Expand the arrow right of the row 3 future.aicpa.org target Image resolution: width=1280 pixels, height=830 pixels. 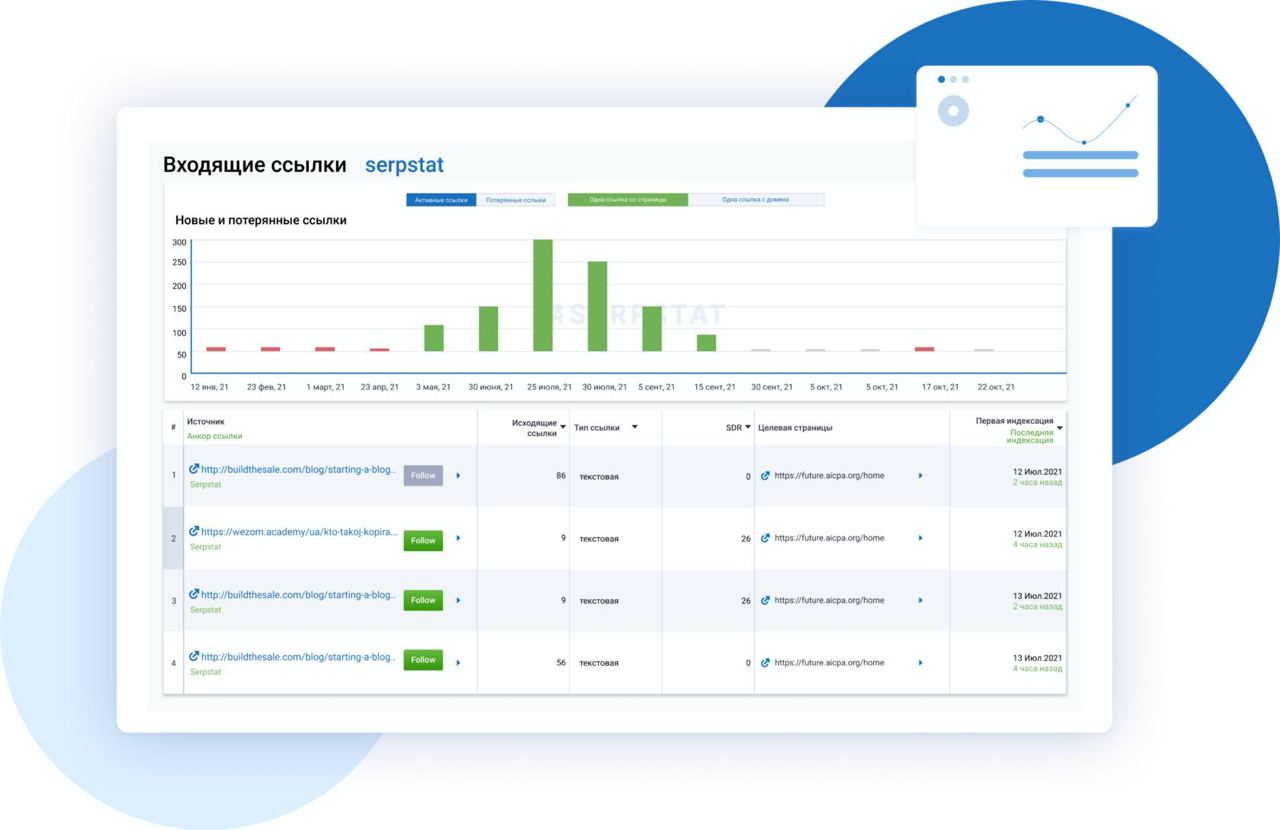(x=920, y=601)
